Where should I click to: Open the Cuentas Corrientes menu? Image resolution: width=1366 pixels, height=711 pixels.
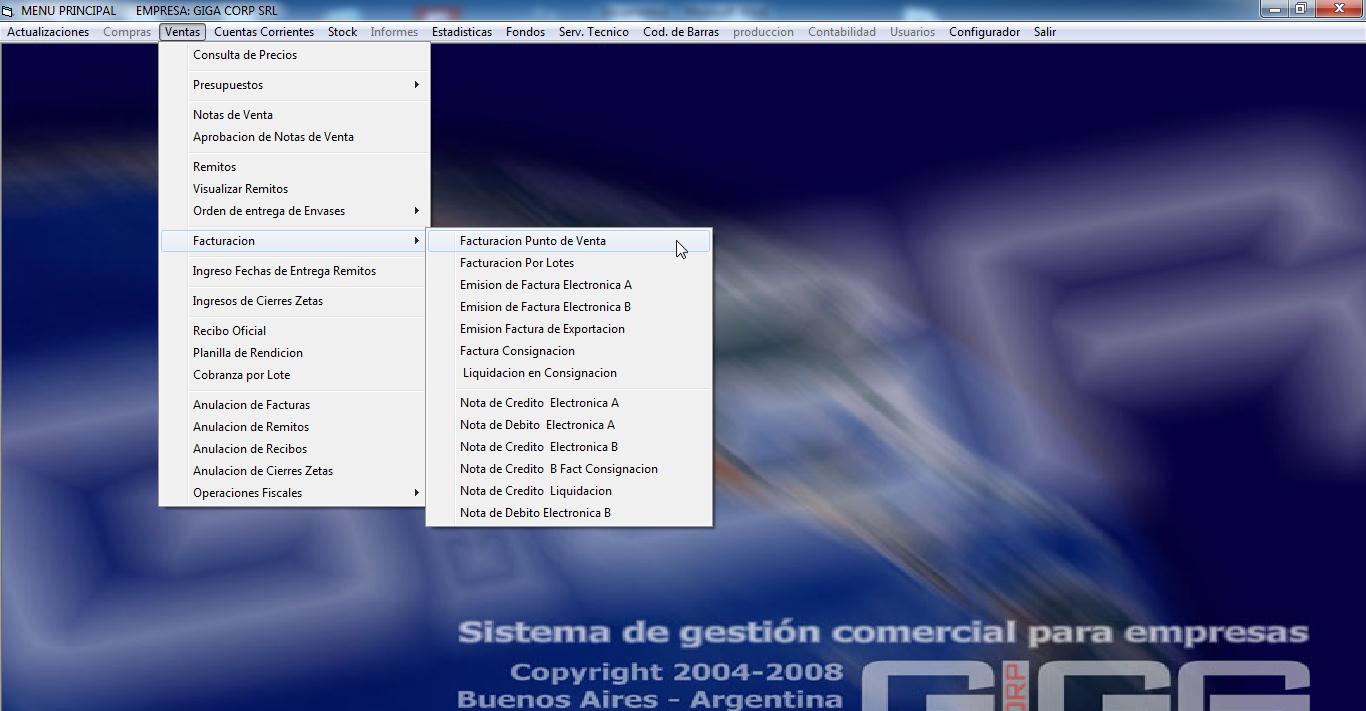[264, 32]
